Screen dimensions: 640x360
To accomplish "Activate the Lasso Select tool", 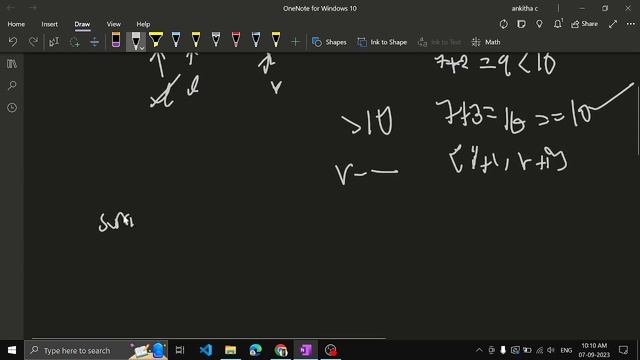I will tap(74, 42).
